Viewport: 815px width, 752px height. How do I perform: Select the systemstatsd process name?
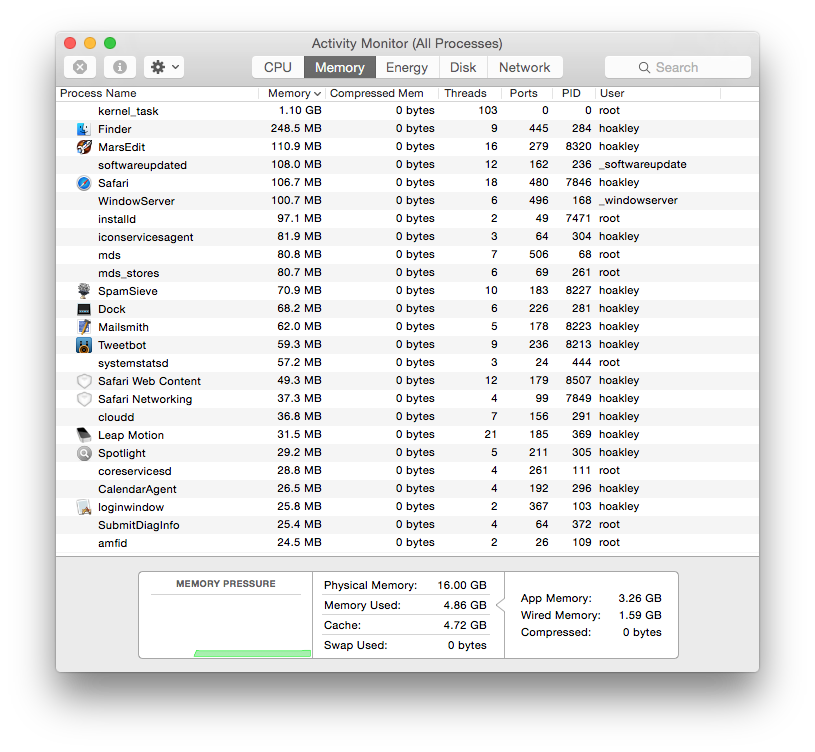(x=133, y=363)
